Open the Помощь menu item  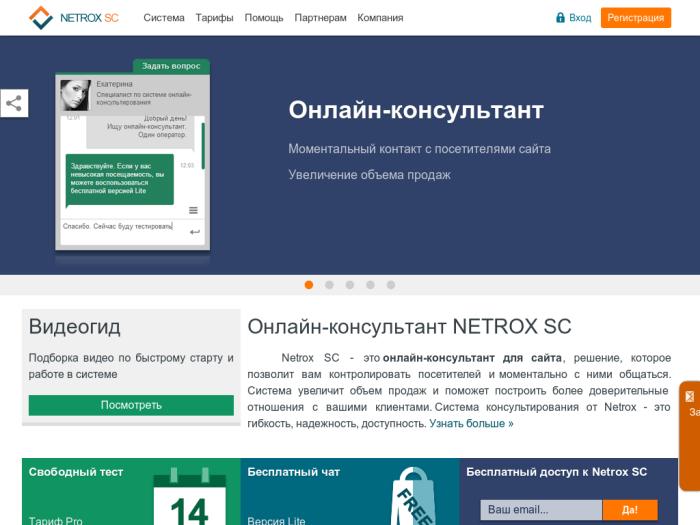264,18
